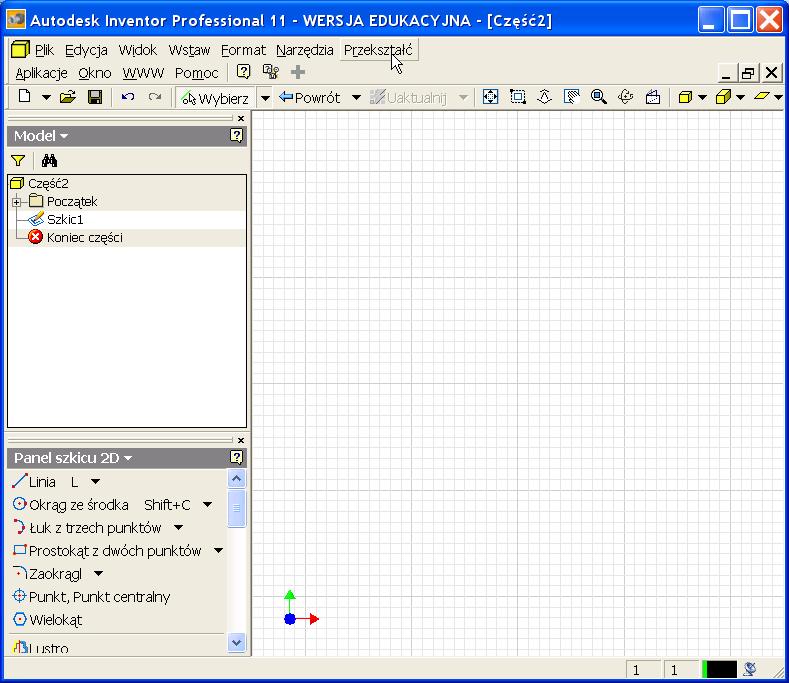Select the Część2 root node
This screenshot has width=789, height=683.
click(x=48, y=183)
